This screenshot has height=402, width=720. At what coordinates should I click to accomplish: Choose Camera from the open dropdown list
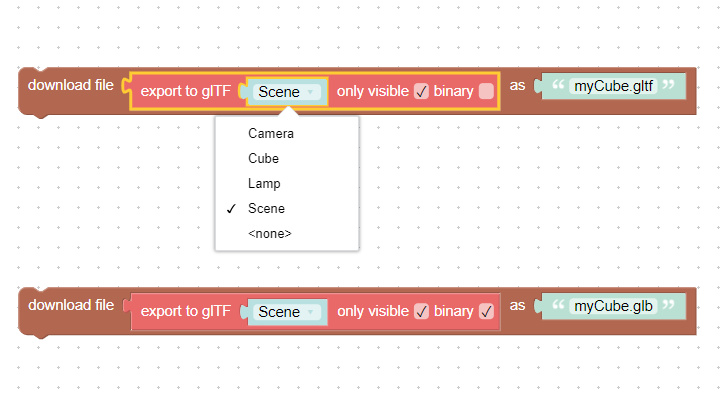point(287,133)
